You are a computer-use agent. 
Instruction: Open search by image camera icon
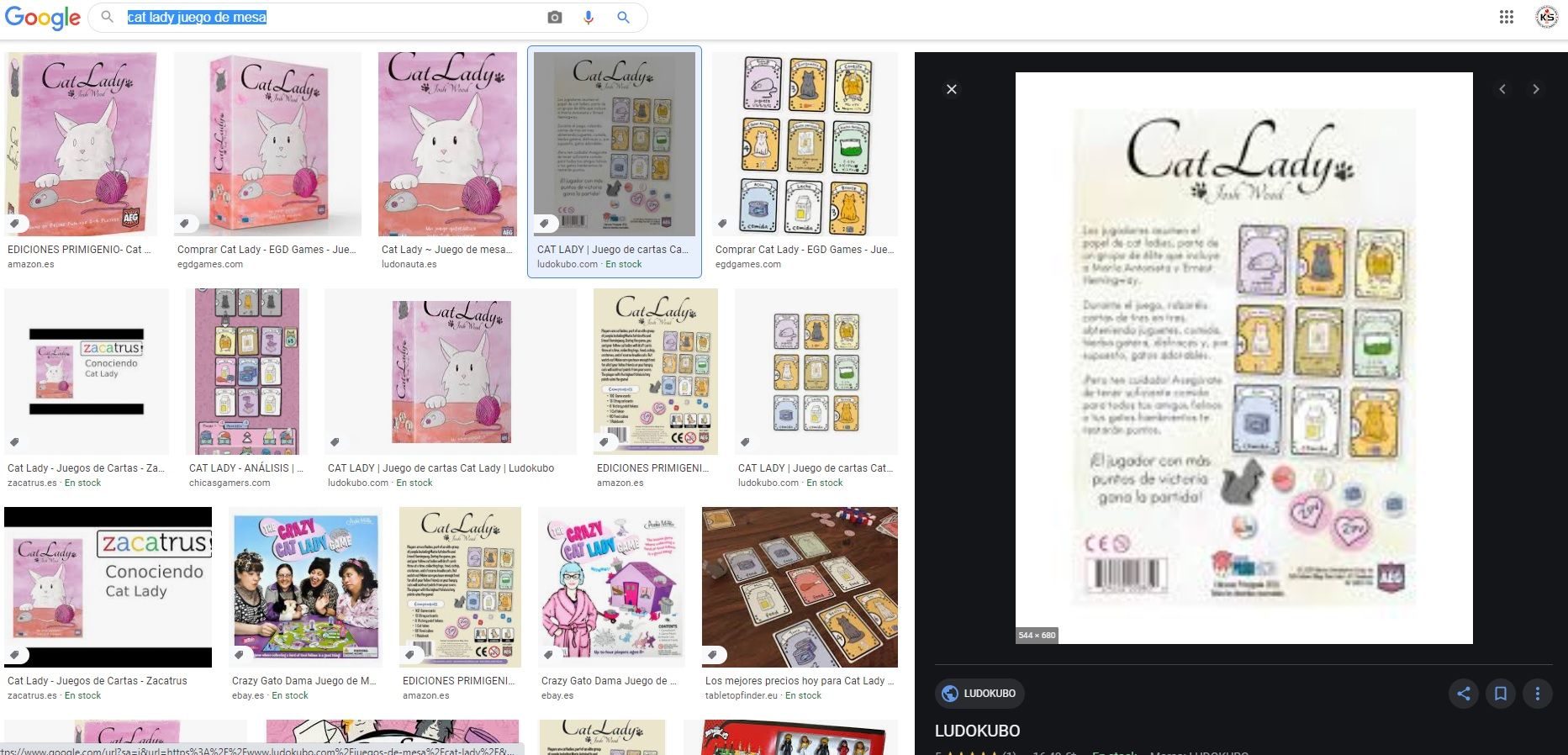click(x=555, y=18)
